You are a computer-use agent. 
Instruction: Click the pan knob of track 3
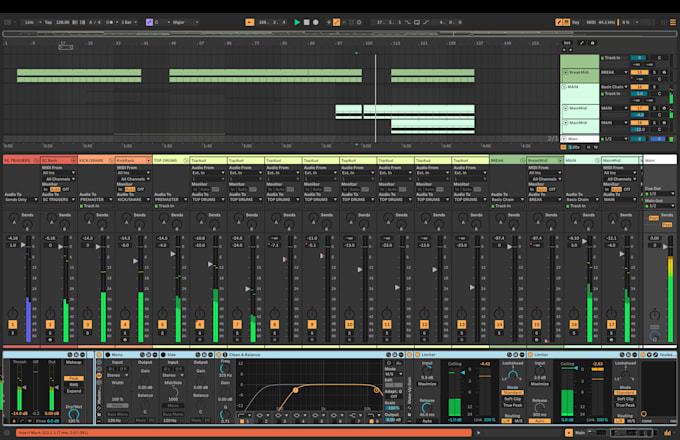point(88,313)
